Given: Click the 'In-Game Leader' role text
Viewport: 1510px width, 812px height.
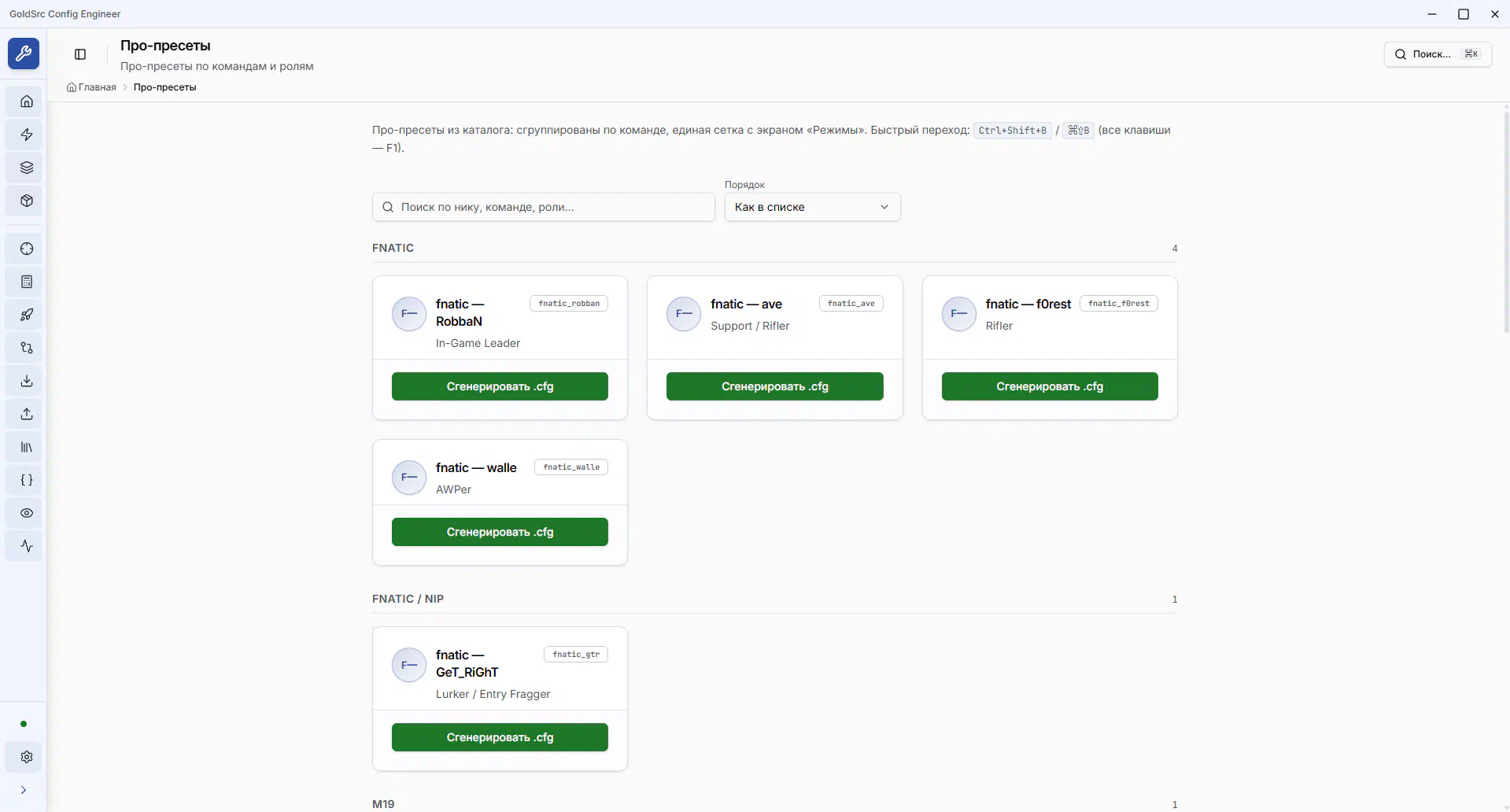Looking at the screenshot, I should coord(478,343).
